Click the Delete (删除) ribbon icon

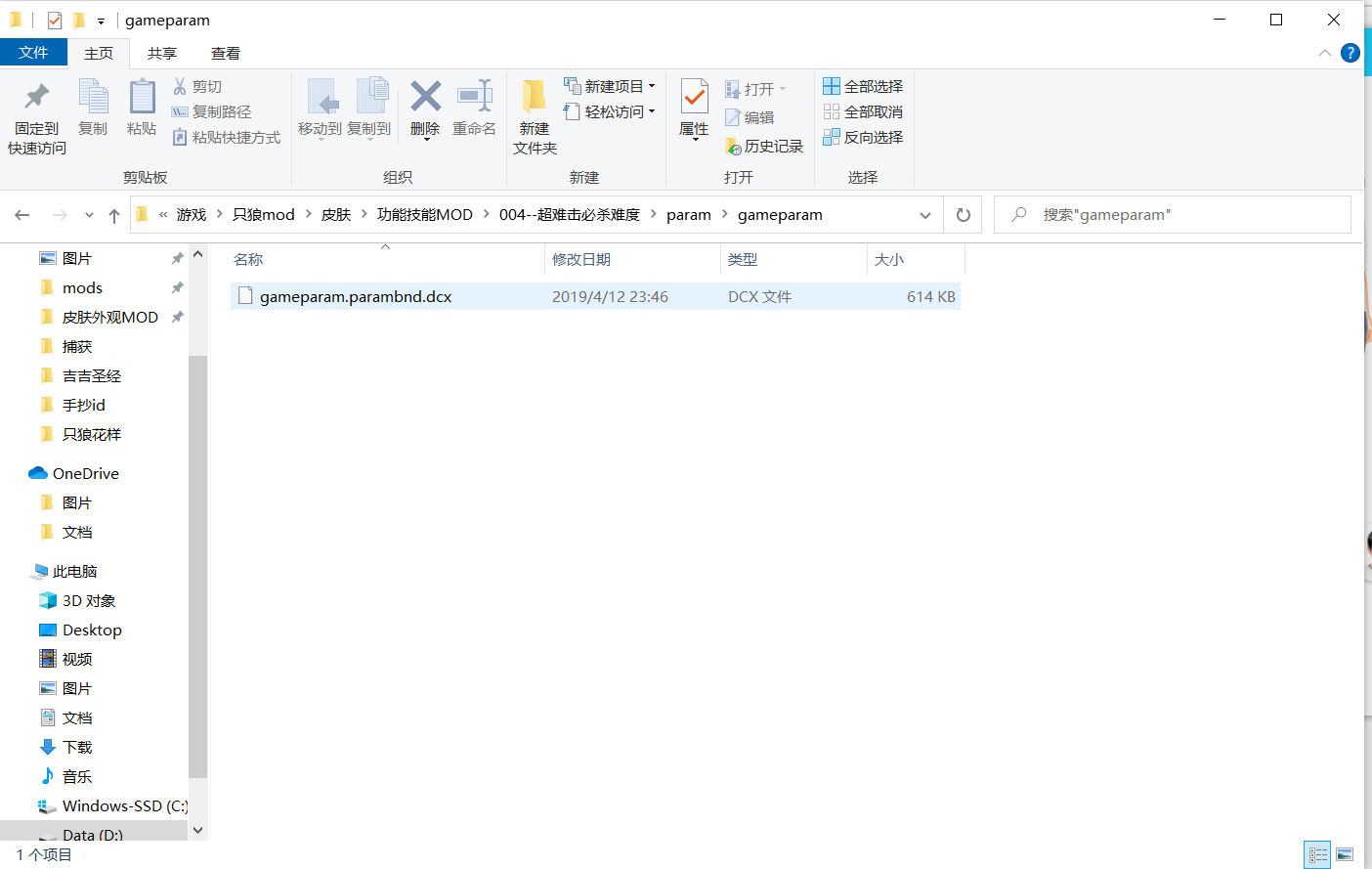pyautogui.click(x=425, y=98)
